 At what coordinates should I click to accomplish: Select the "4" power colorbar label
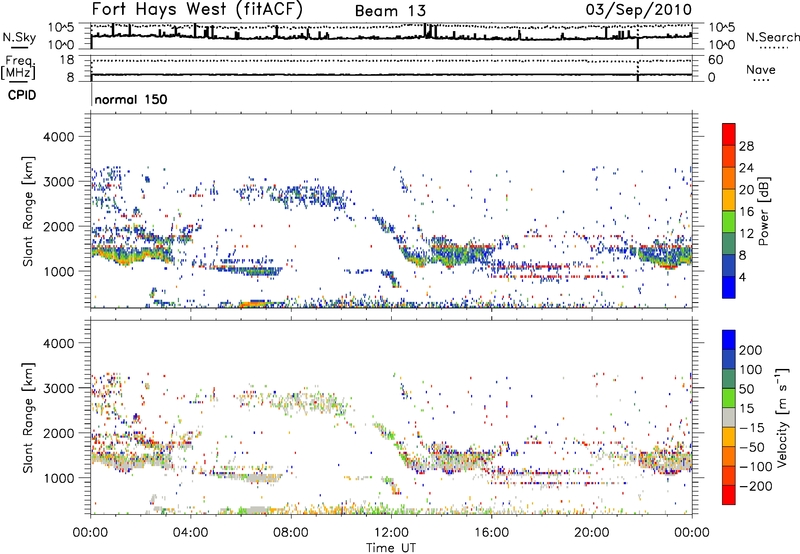pos(743,278)
